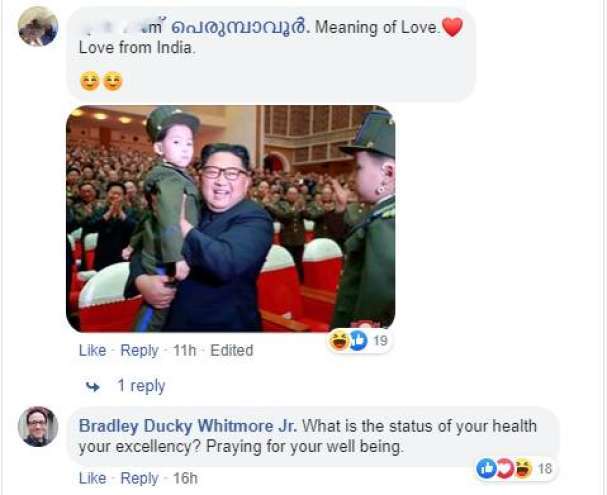Open Bradley Ducky Whitmore Jr. profile name
Screen dimensions: 607x495
coord(188,426)
